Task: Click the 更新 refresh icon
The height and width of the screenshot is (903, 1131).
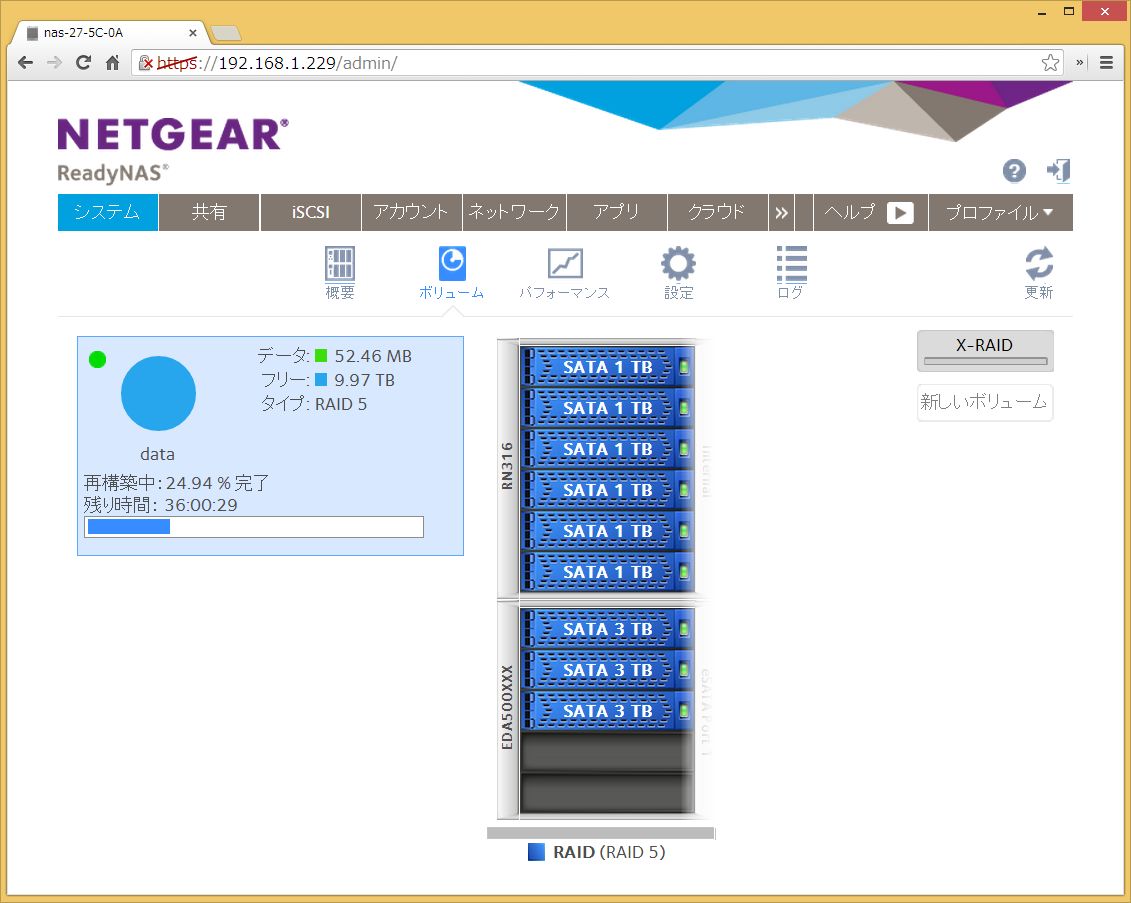Action: coord(1039,265)
